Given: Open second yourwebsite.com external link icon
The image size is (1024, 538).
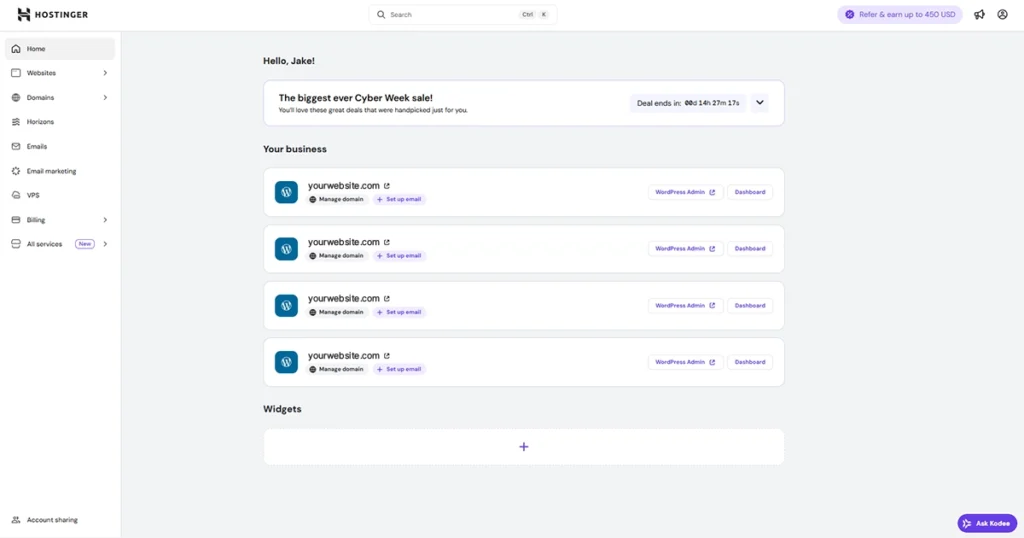Looking at the screenshot, I should tap(387, 242).
